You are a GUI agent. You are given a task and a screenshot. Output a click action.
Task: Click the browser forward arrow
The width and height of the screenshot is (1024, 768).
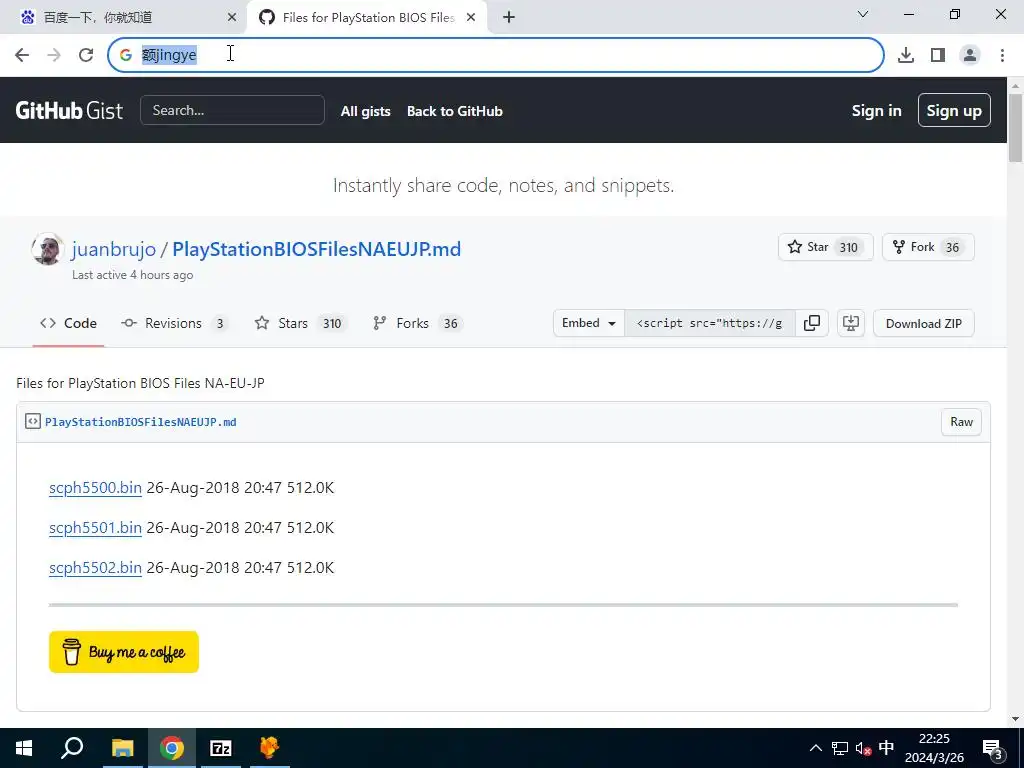54,55
